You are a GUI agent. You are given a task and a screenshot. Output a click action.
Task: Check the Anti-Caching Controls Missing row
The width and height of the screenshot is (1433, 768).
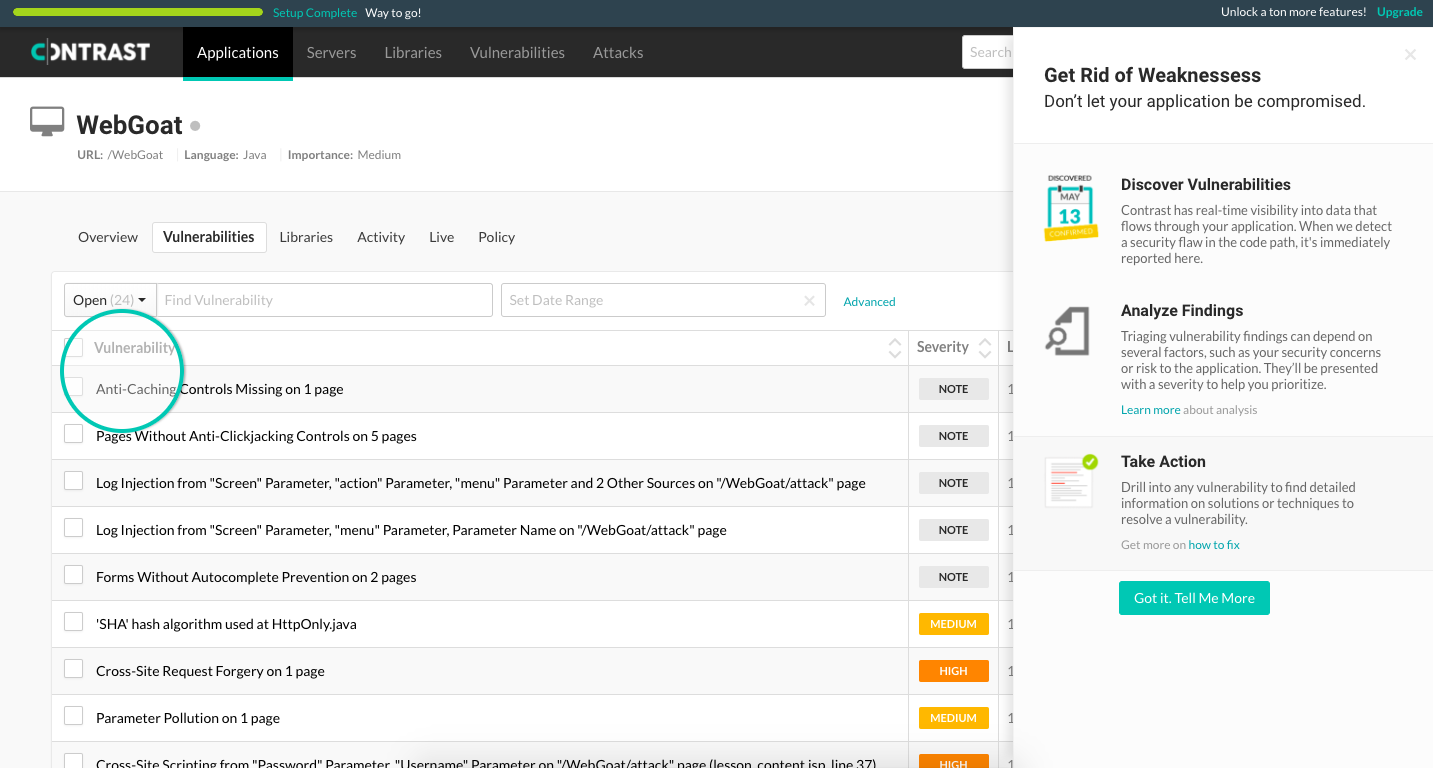[74, 388]
